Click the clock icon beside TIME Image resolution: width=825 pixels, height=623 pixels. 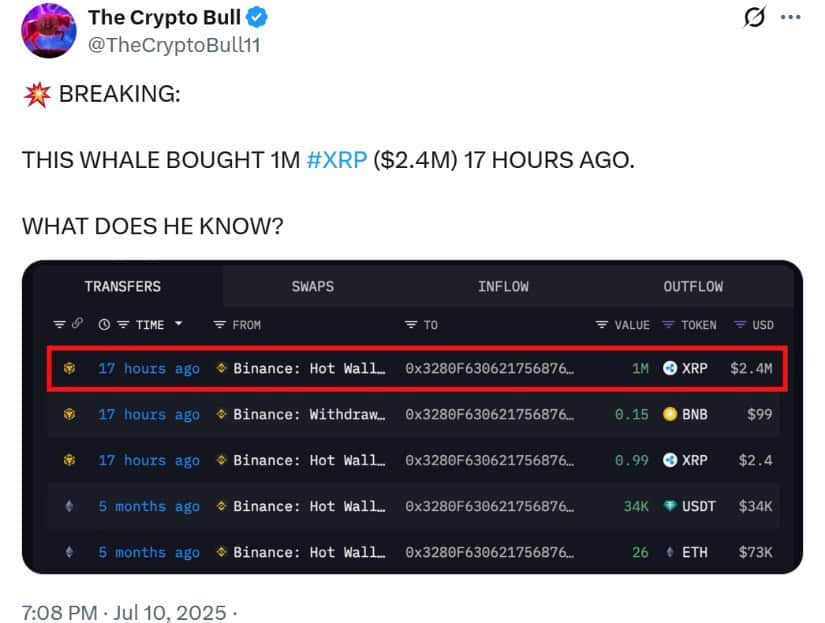tap(104, 325)
